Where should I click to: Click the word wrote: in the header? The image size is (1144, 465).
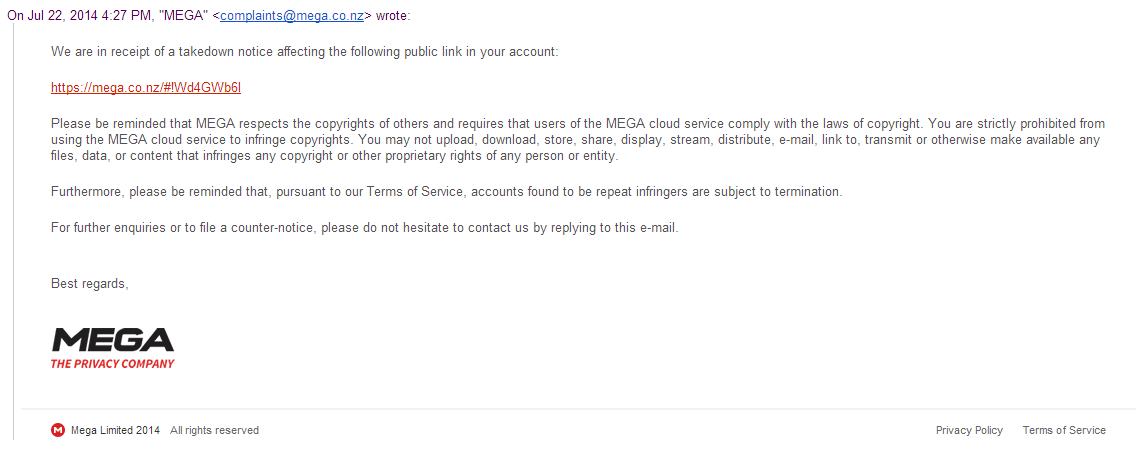click(393, 16)
